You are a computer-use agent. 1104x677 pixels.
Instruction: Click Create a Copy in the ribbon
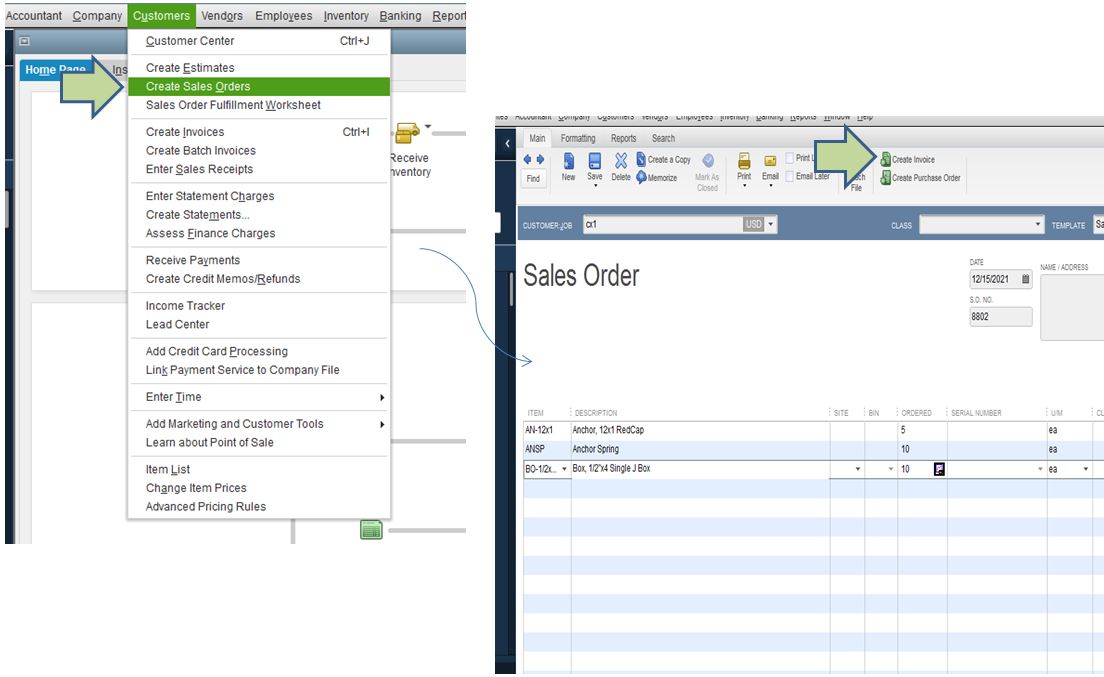pyautogui.click(x=664, y=160)
